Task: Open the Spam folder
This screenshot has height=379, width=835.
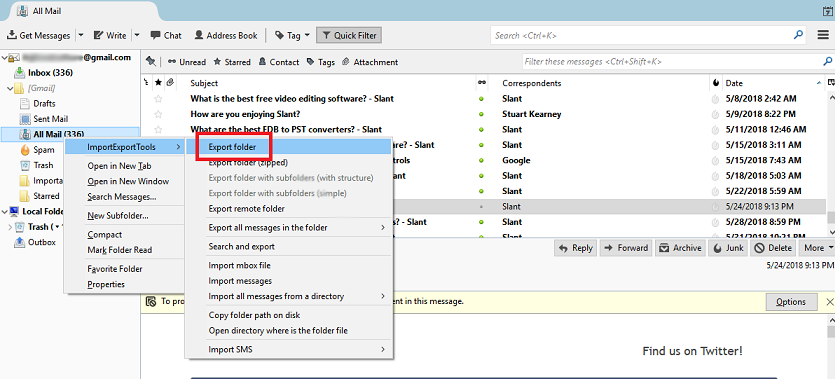Action: point(37,150)
